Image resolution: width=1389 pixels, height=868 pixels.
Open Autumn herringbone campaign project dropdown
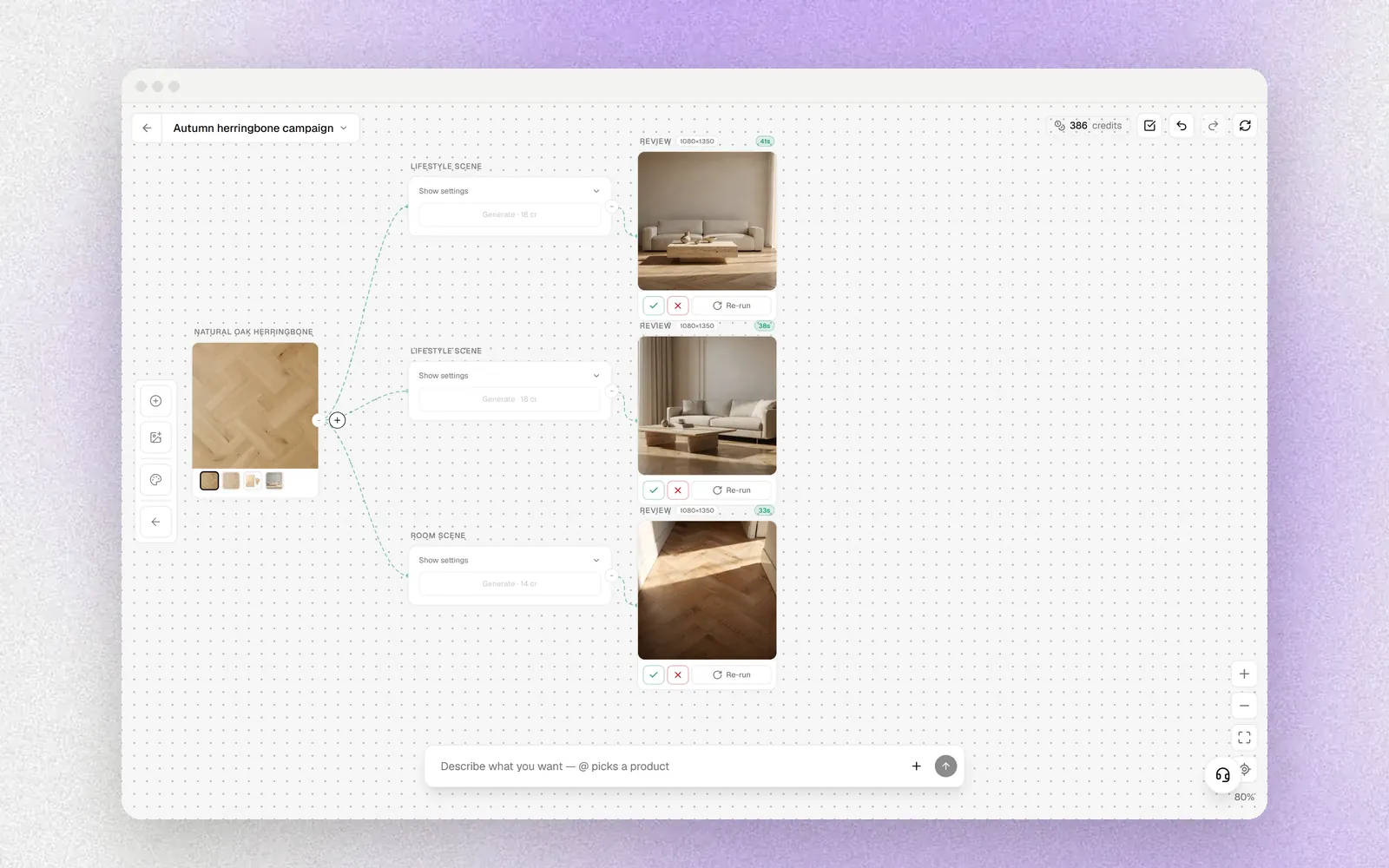260,128
